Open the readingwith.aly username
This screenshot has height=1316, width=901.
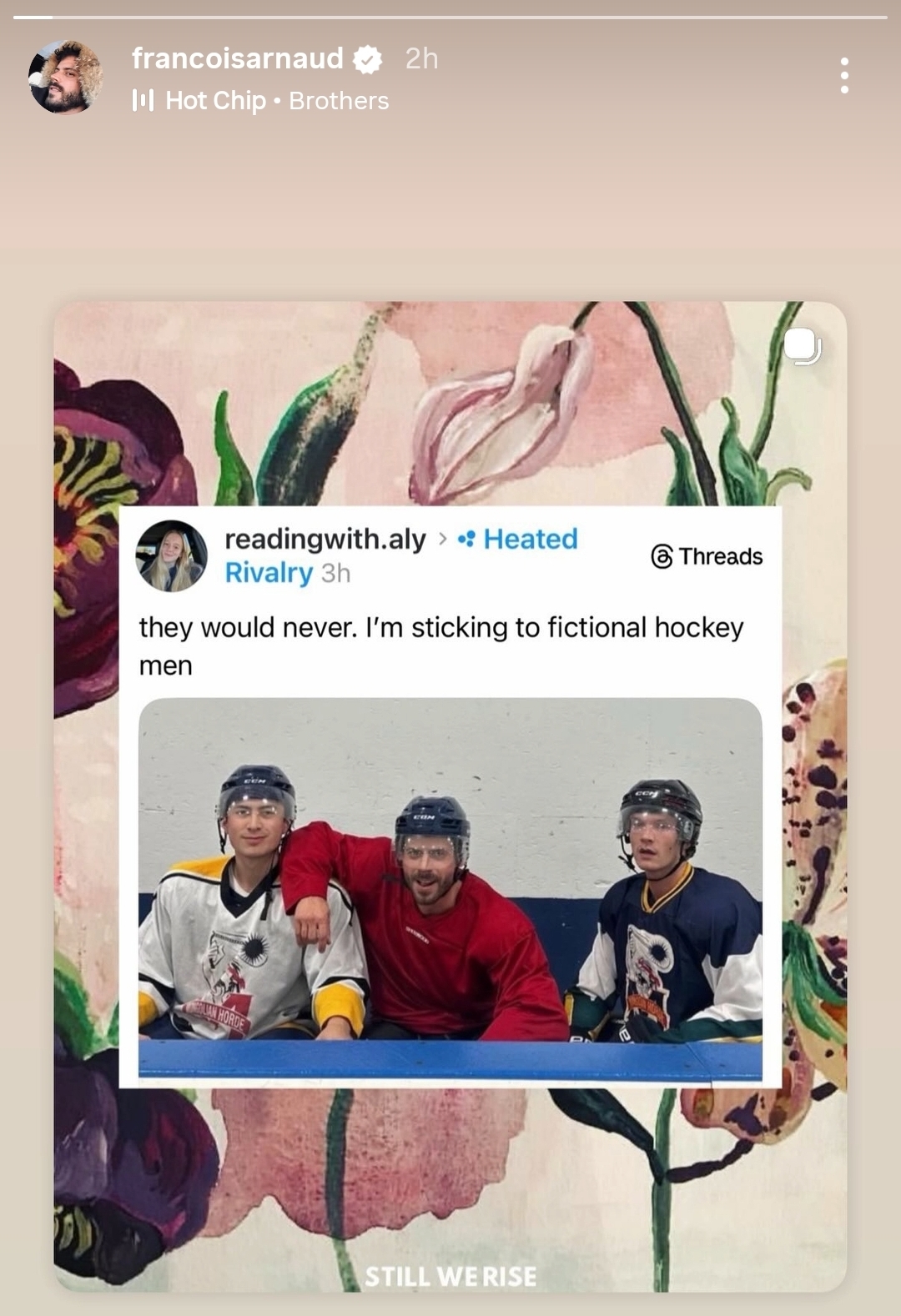[x=325, y=540]
